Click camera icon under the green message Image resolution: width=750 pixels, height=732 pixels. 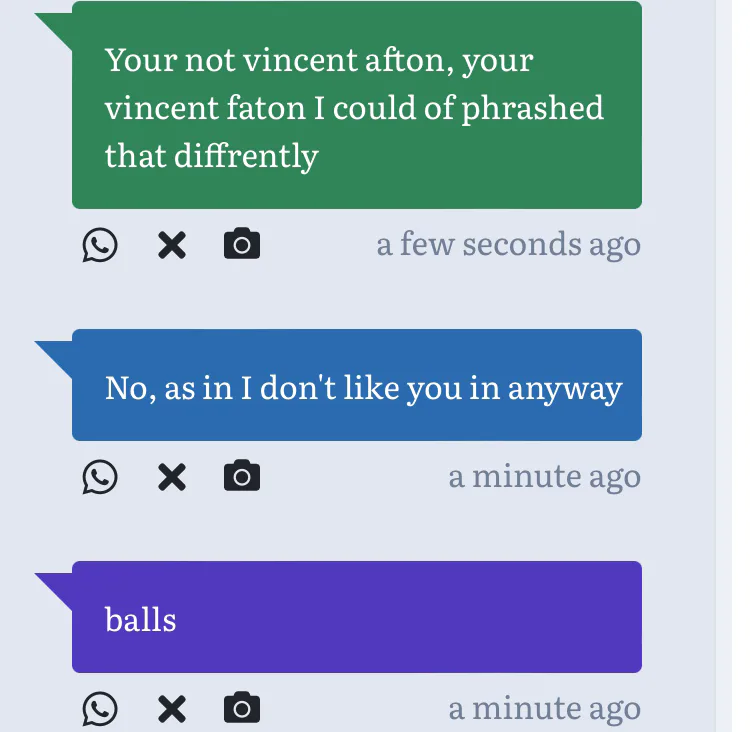[x=241, y=244]
